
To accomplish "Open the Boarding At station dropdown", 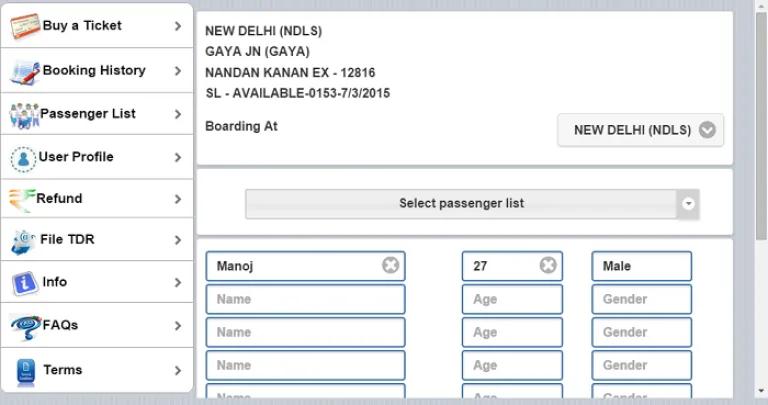I will coord(640,130).
